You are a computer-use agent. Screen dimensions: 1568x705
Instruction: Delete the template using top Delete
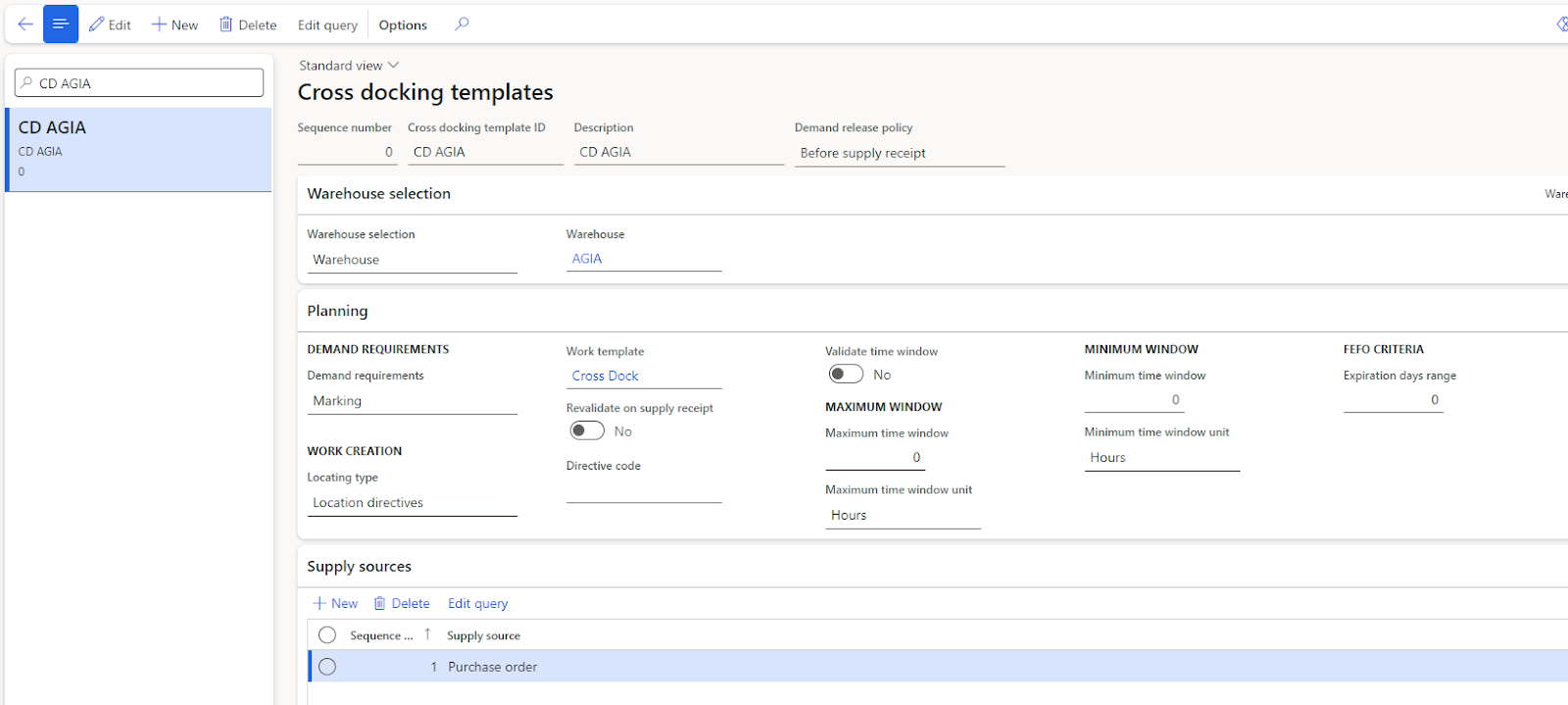click(248, 25)
